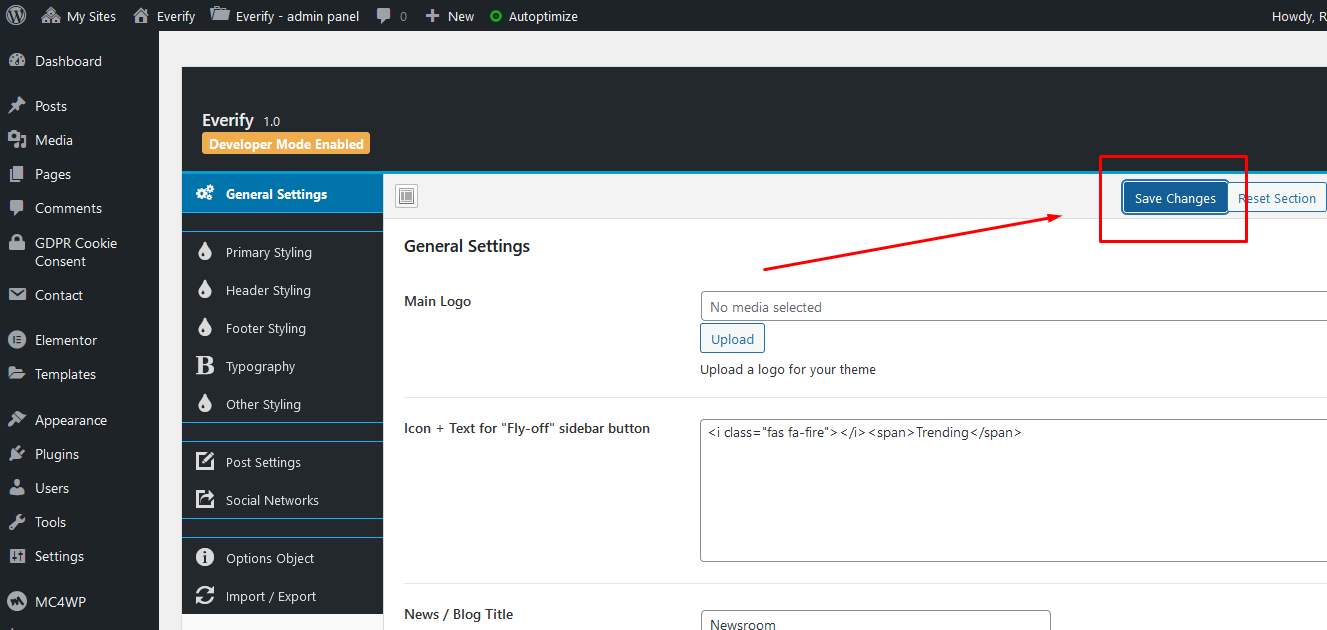Click the MC4WP icon
Viewport: 1327px width, 630px height.
coord(17,602)
